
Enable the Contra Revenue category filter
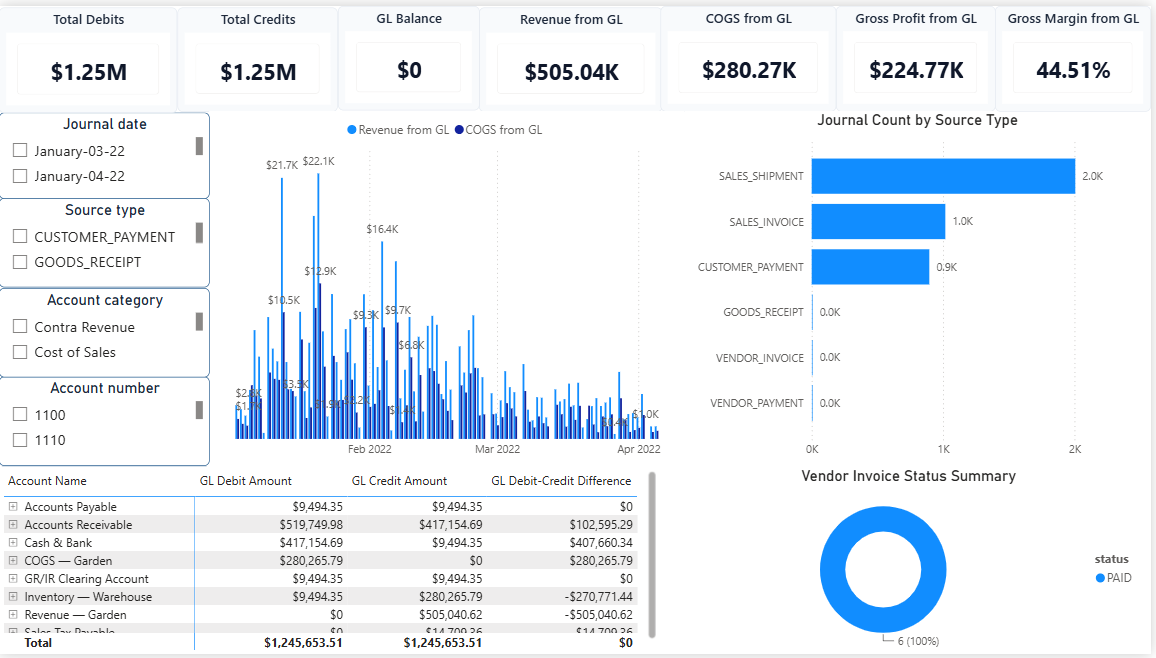20,326
